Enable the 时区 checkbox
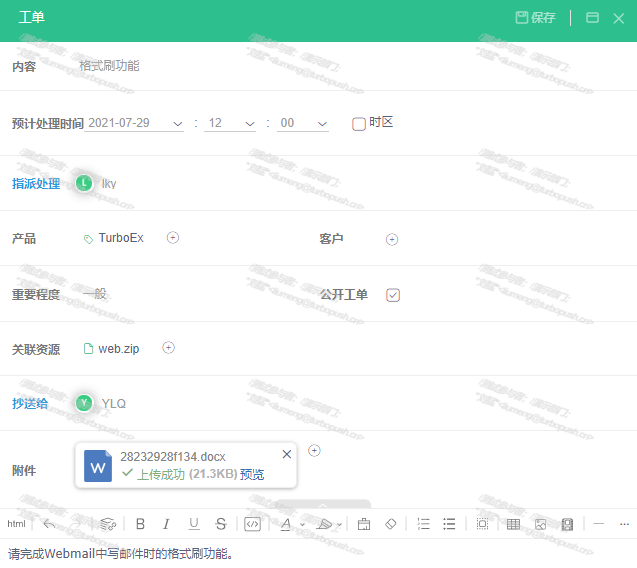The height and width of the screenshot is (568, 637). click(x=359, y=124)
